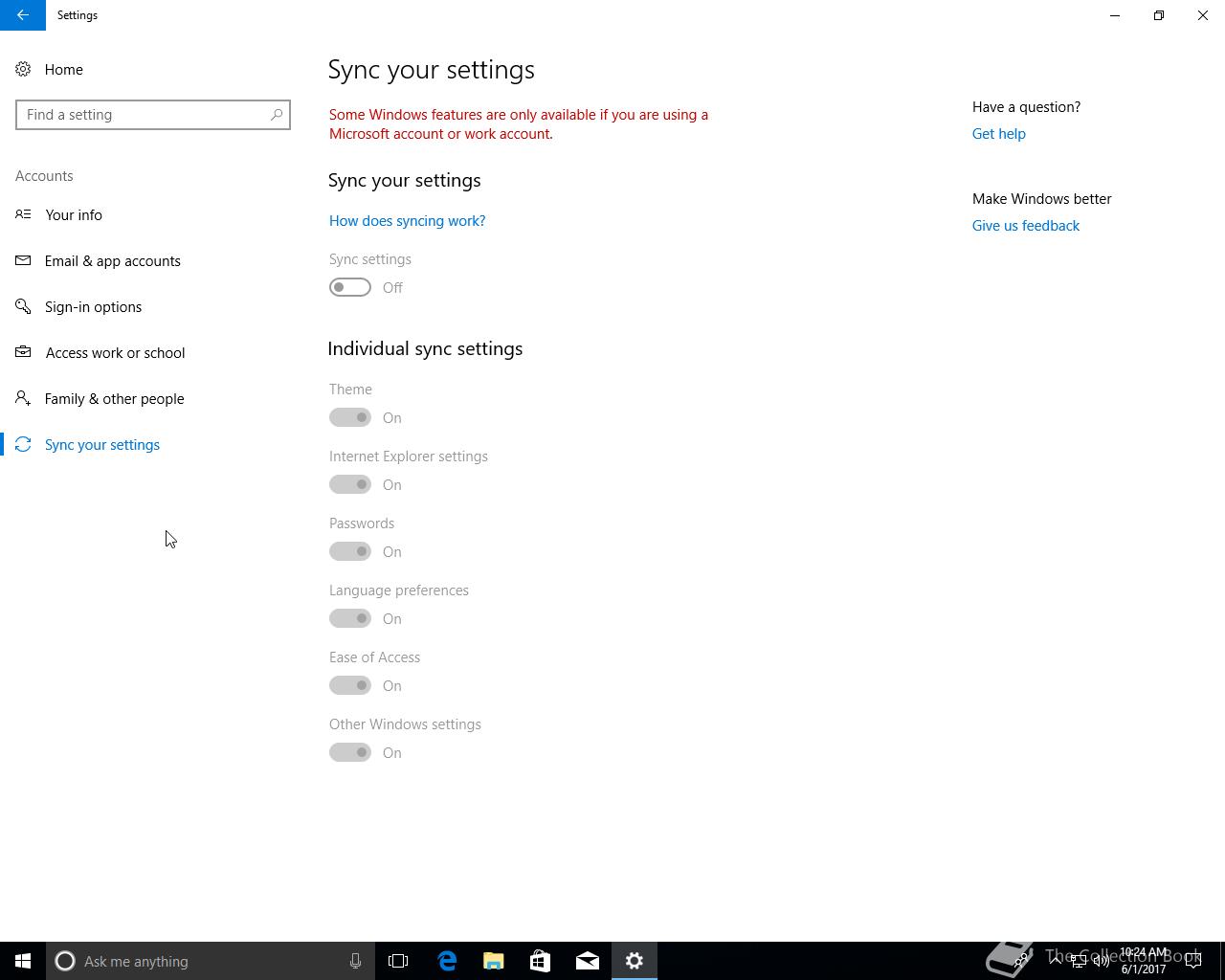Click the Your info person icon
Viewport: 1225px width, 980px height.
point(23,214)
